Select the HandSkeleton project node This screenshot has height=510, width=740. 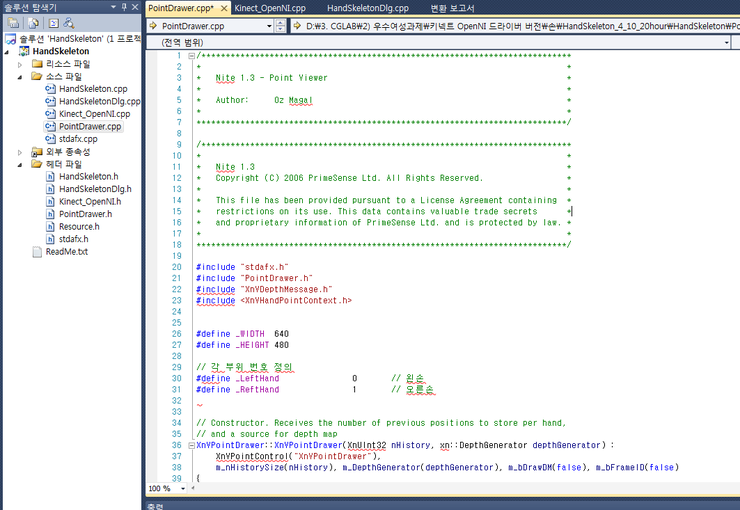pos(61,51)
